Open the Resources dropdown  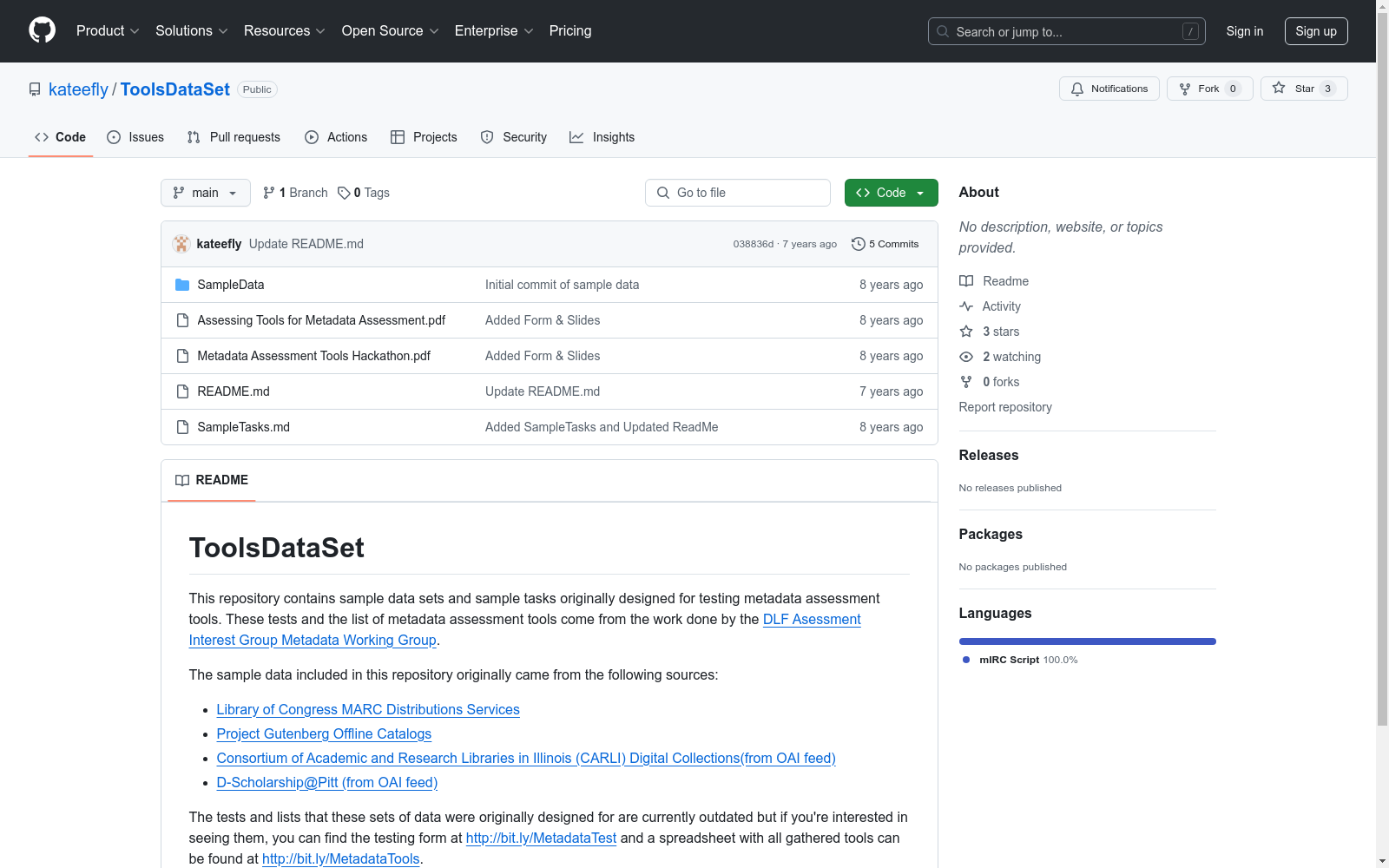[285, 31]
